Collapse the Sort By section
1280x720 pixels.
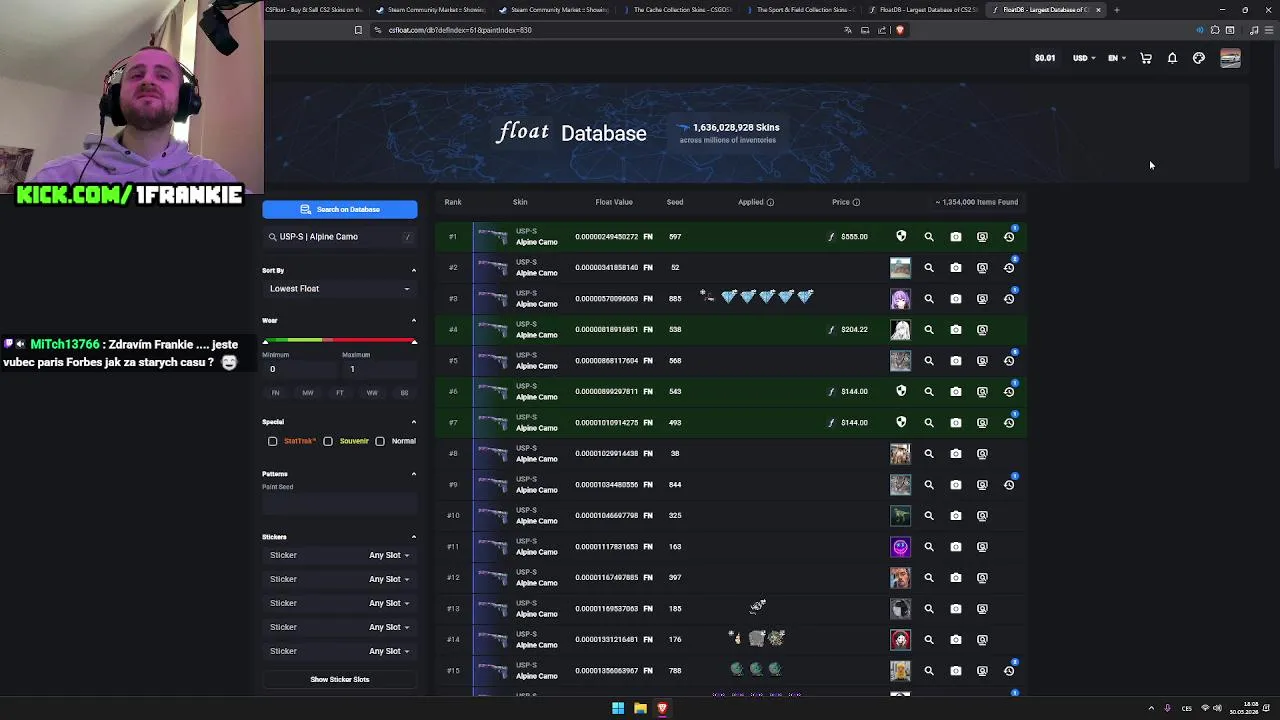414,270
